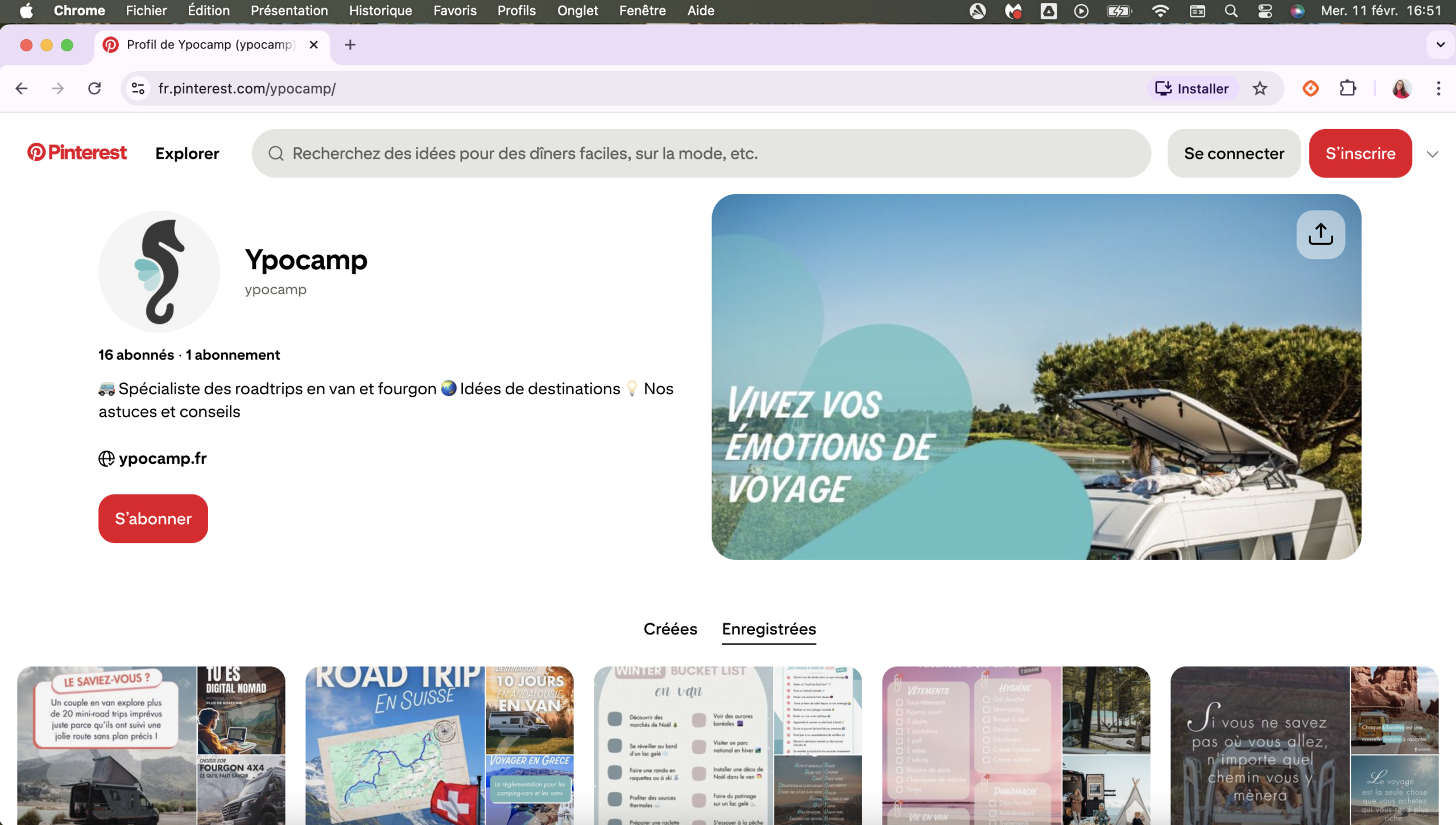The height and width of the screenshot is (825, 1456).
Task: Click the site info icon in address bar
Action: click(x=138, y=89)
